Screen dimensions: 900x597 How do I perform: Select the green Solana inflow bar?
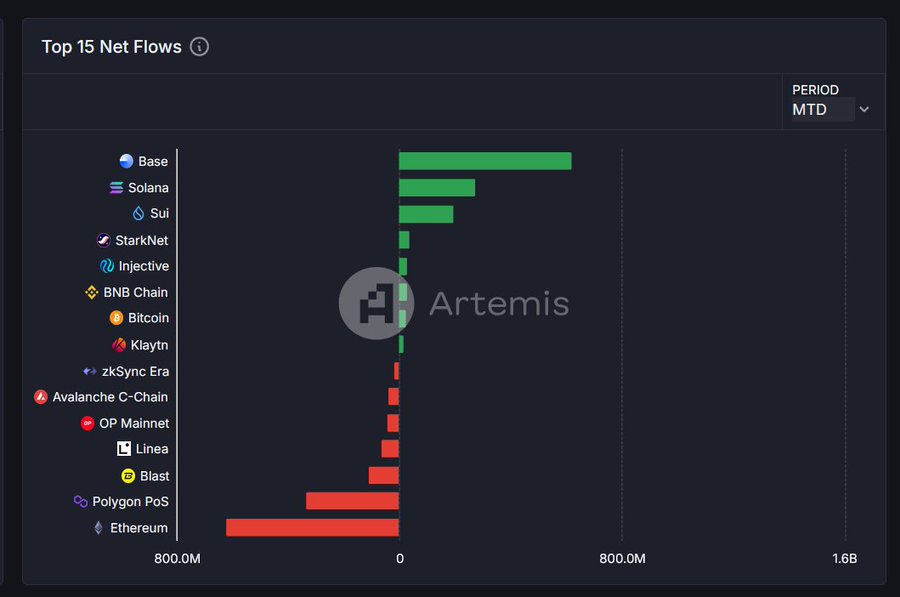[437, 188]
